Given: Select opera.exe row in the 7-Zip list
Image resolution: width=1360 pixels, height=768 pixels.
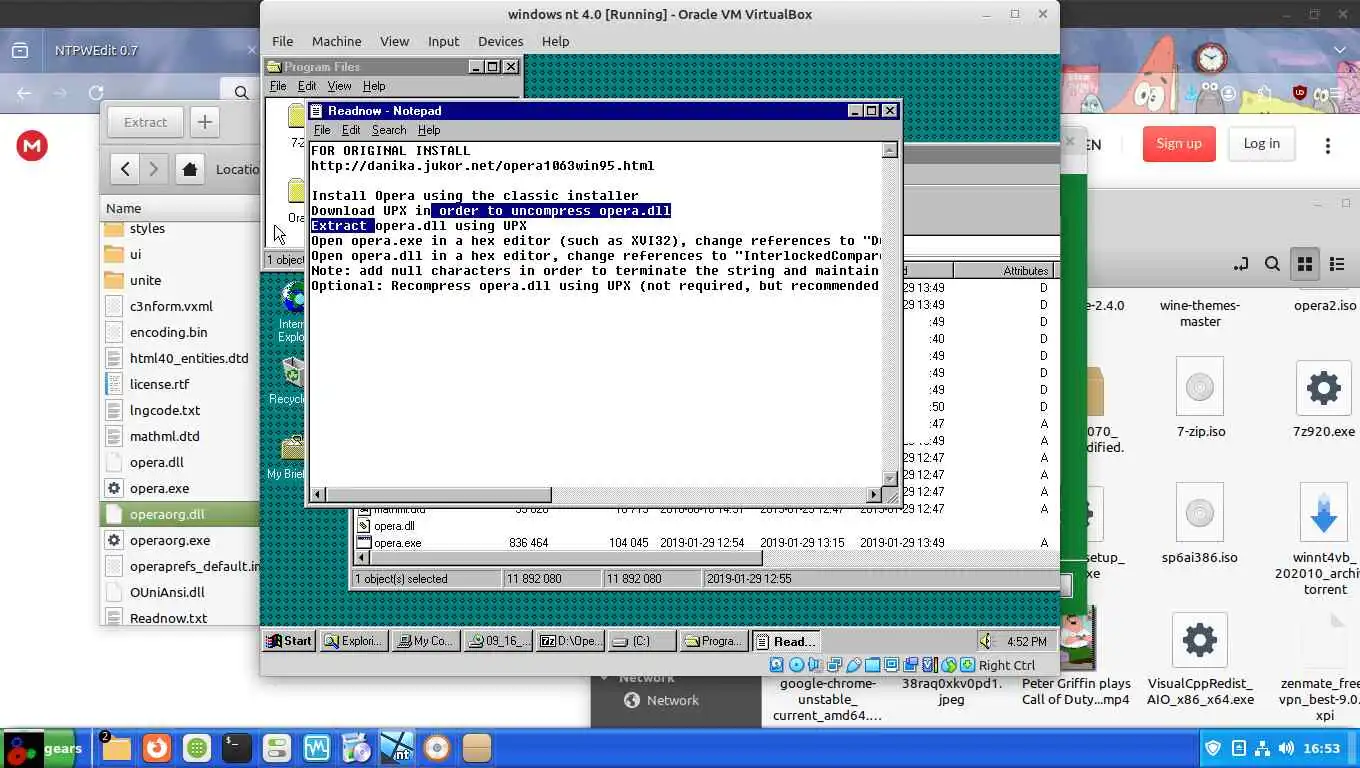Looking at the screenshot, I should (705, 543).
